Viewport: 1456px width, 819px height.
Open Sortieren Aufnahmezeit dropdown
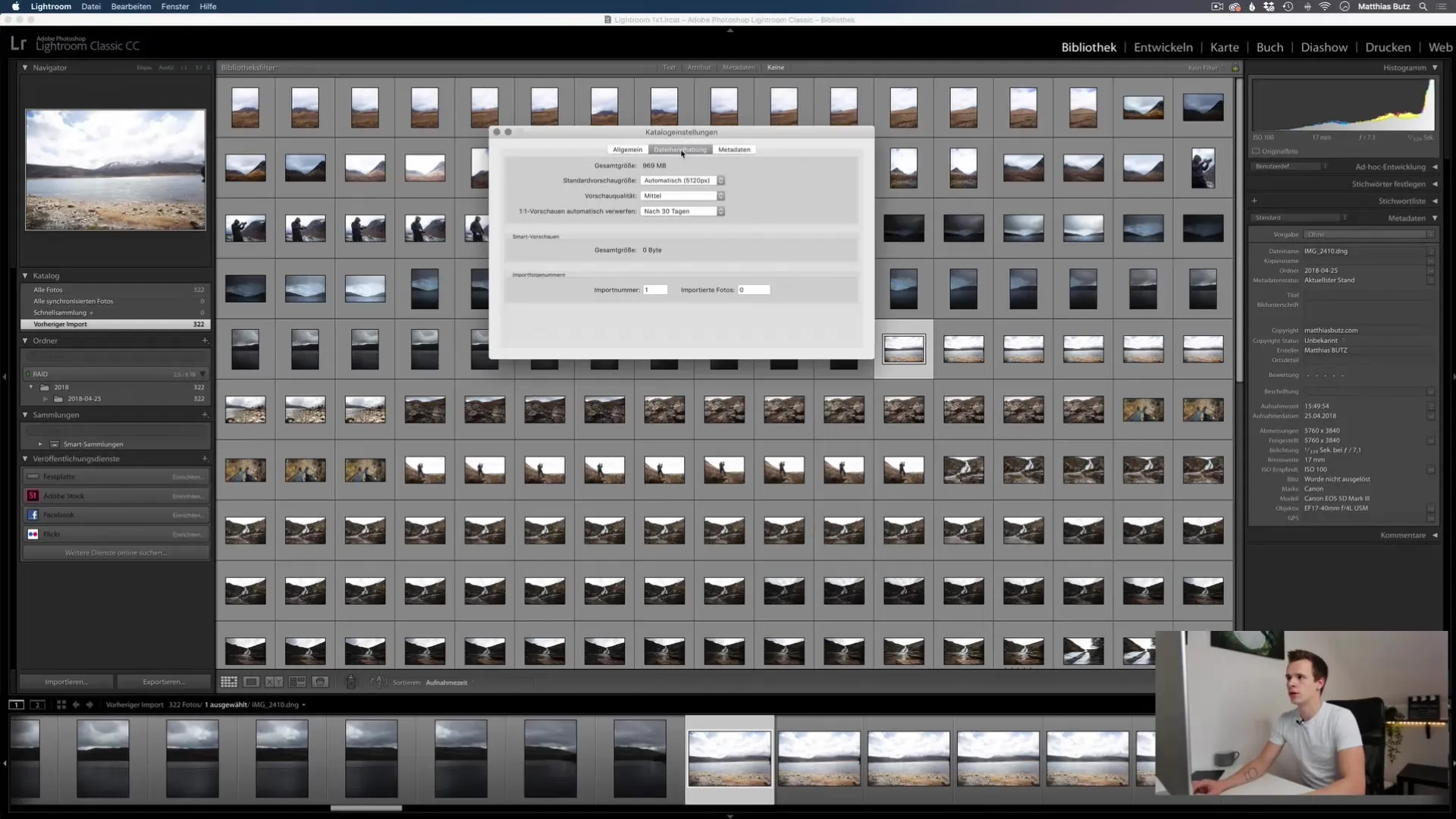pos(450,682)
